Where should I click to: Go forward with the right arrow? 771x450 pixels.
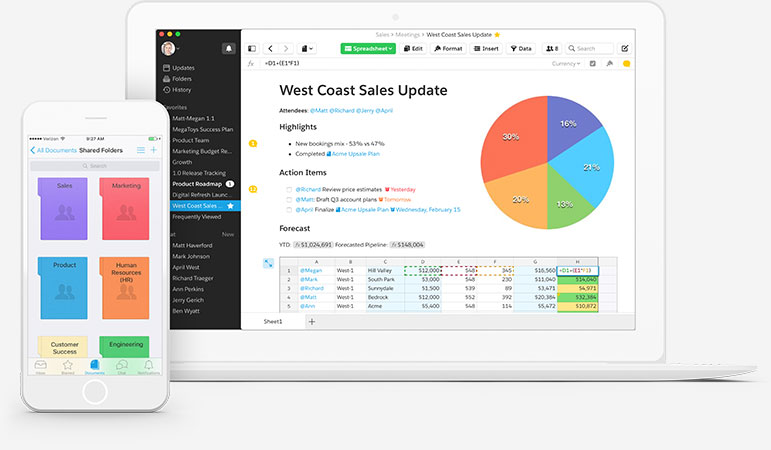(x=286, y=48)
